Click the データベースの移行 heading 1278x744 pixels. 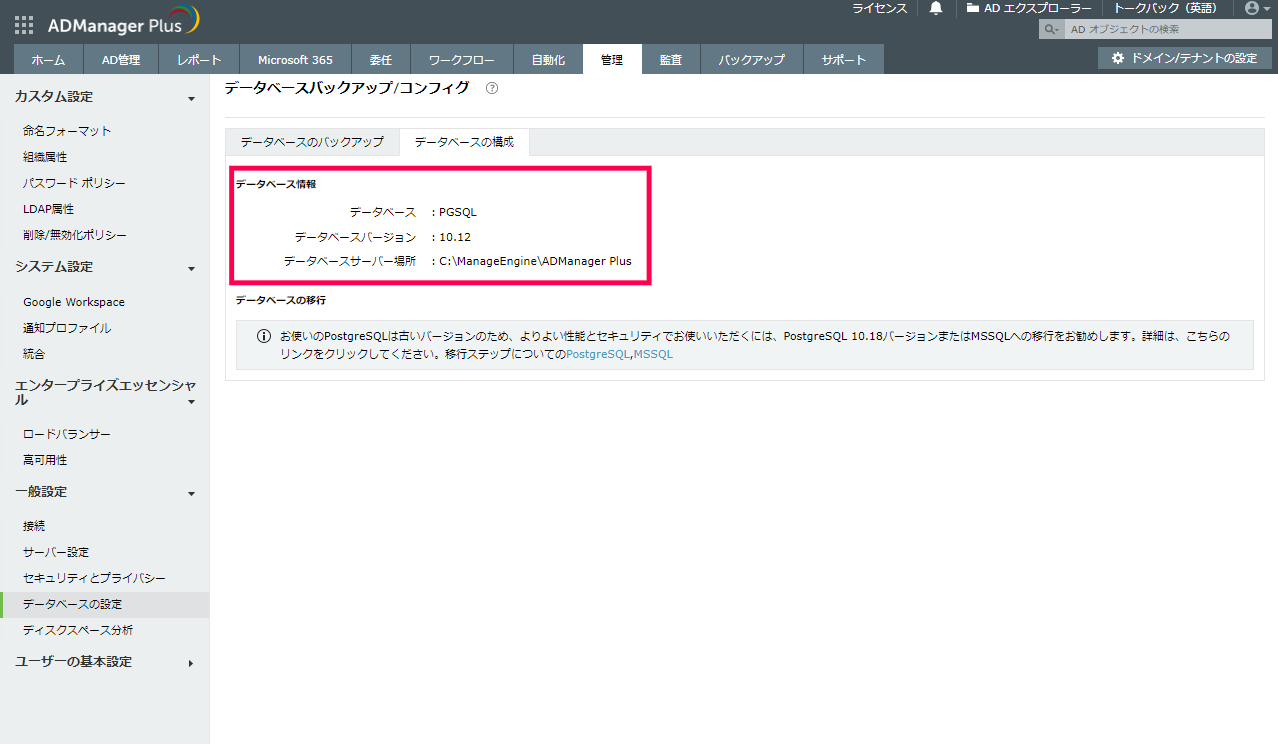[281, 300]
